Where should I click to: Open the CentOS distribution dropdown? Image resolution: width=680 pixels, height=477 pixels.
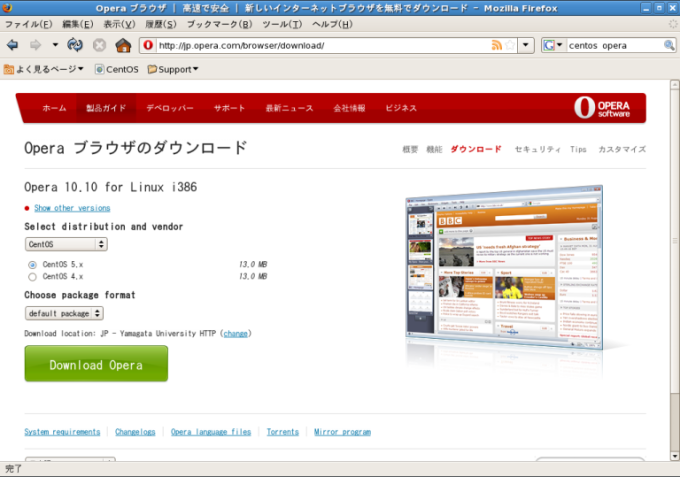[x=66, y=244]
